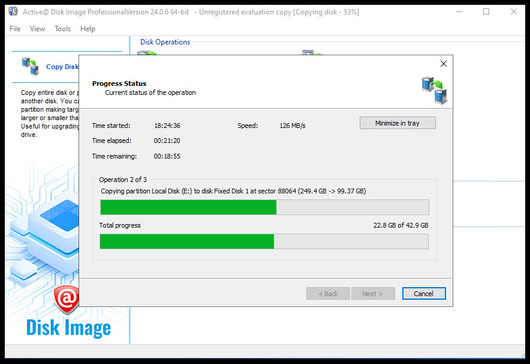
Task: Click the disabled Next button
Action: pyautogui.click(x=372, y=293)
